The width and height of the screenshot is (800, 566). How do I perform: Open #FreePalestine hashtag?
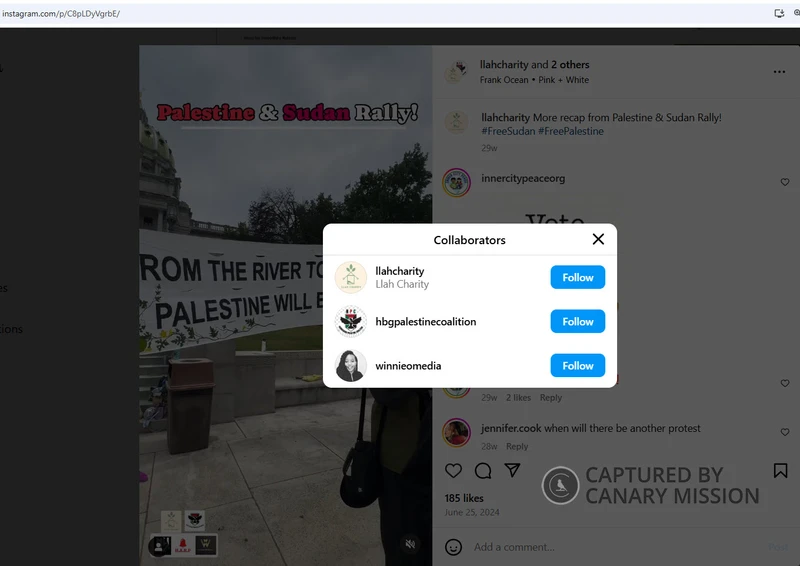tap(571, 131)
